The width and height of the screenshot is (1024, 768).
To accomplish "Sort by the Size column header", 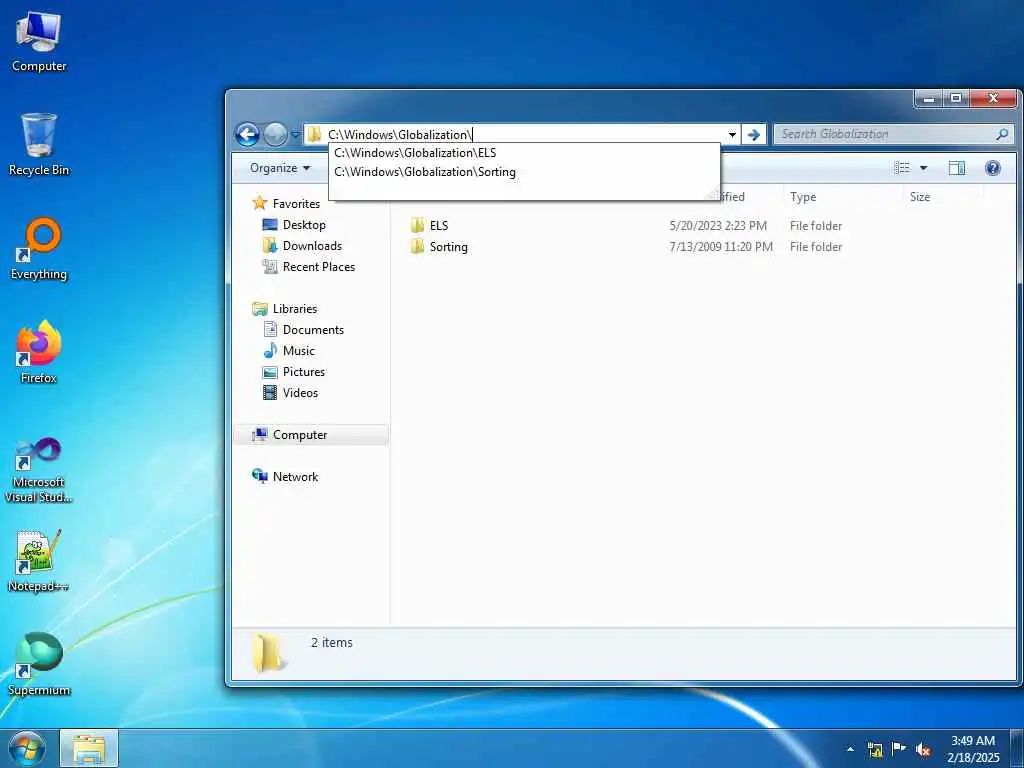I will (920, 197).
